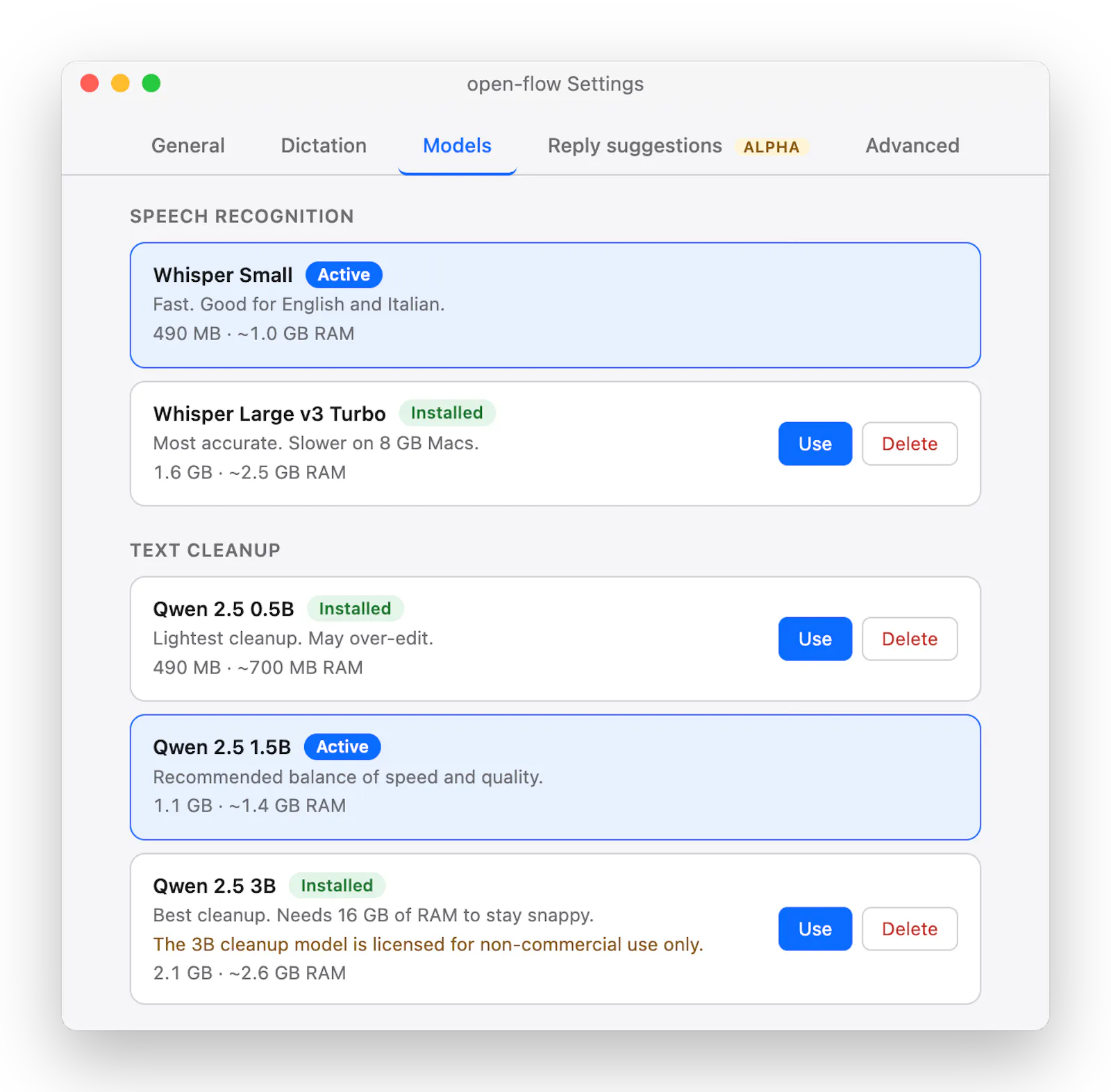
Task: Click "490 MB · ~1.0 GB RAM" size text
Action: point(254,334)
